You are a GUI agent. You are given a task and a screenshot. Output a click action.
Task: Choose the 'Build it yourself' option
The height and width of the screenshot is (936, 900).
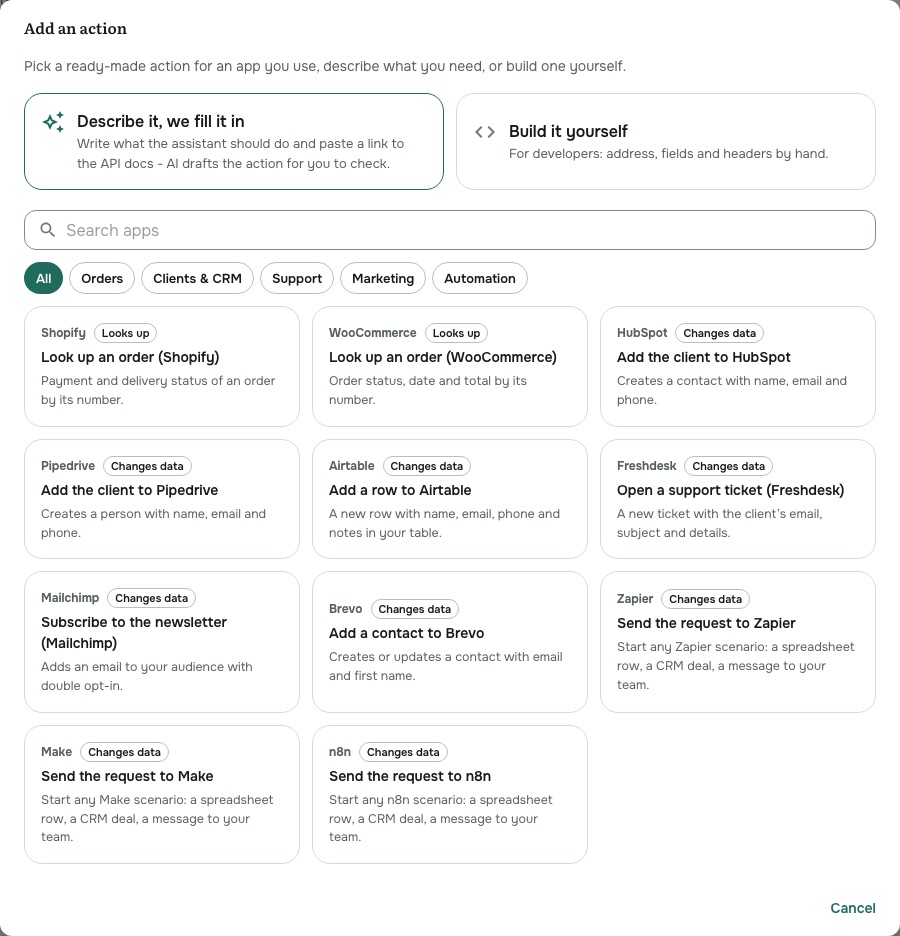(665, 141)
